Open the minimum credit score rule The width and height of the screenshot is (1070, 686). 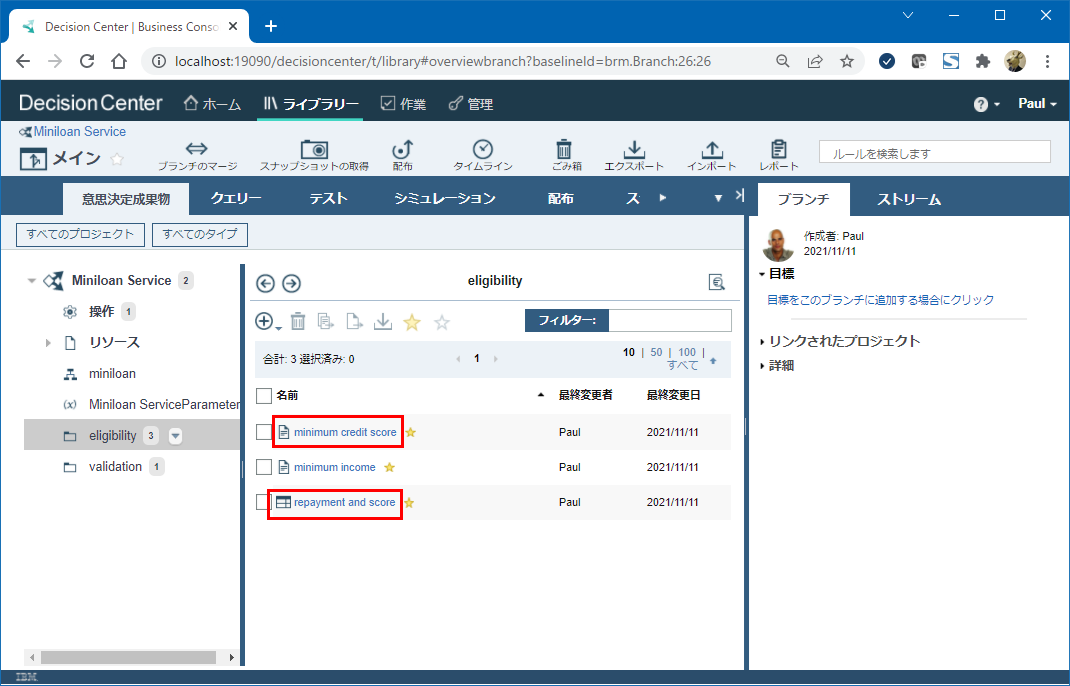[x=345, y=432]
